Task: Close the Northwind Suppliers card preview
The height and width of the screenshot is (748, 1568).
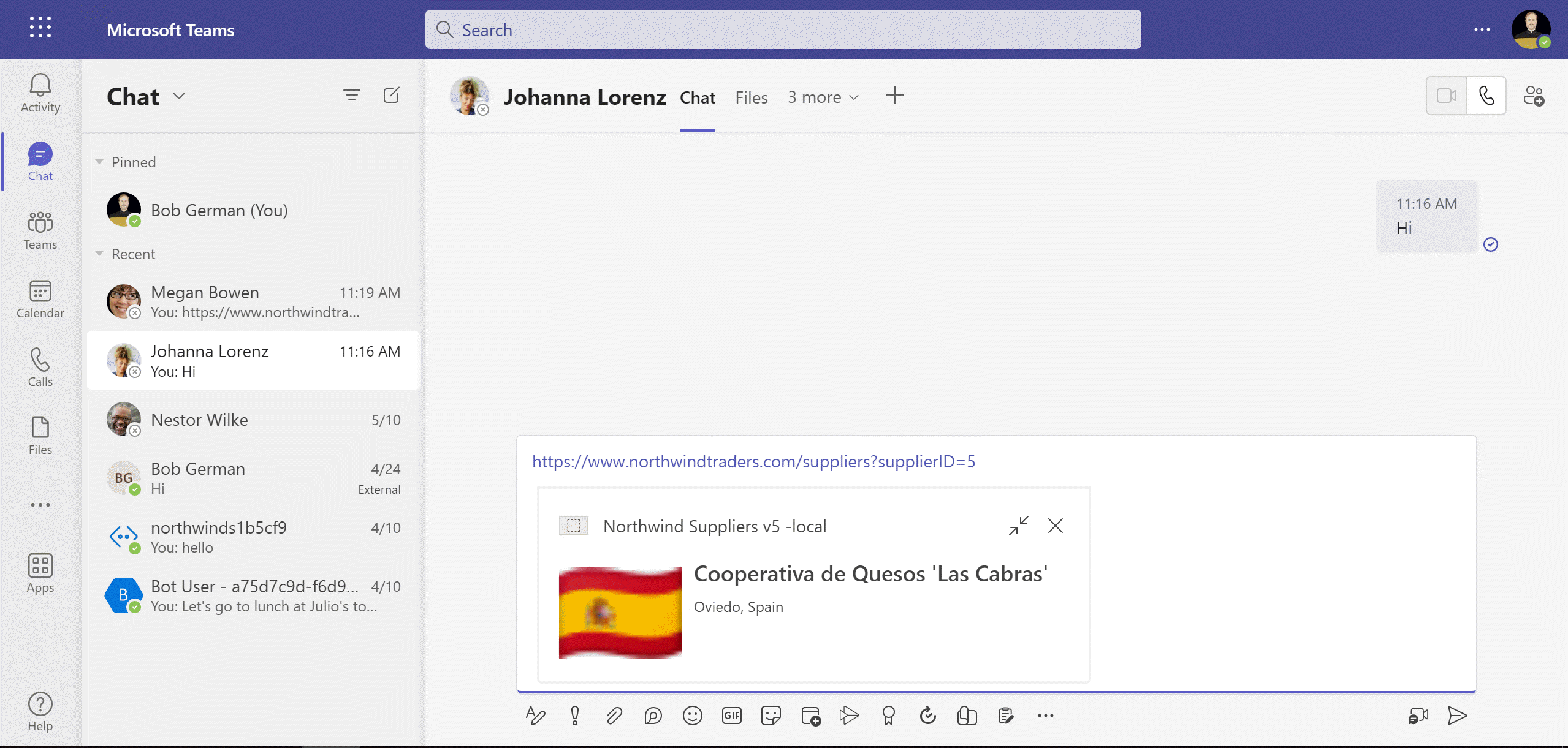Action: [1055, 525]
